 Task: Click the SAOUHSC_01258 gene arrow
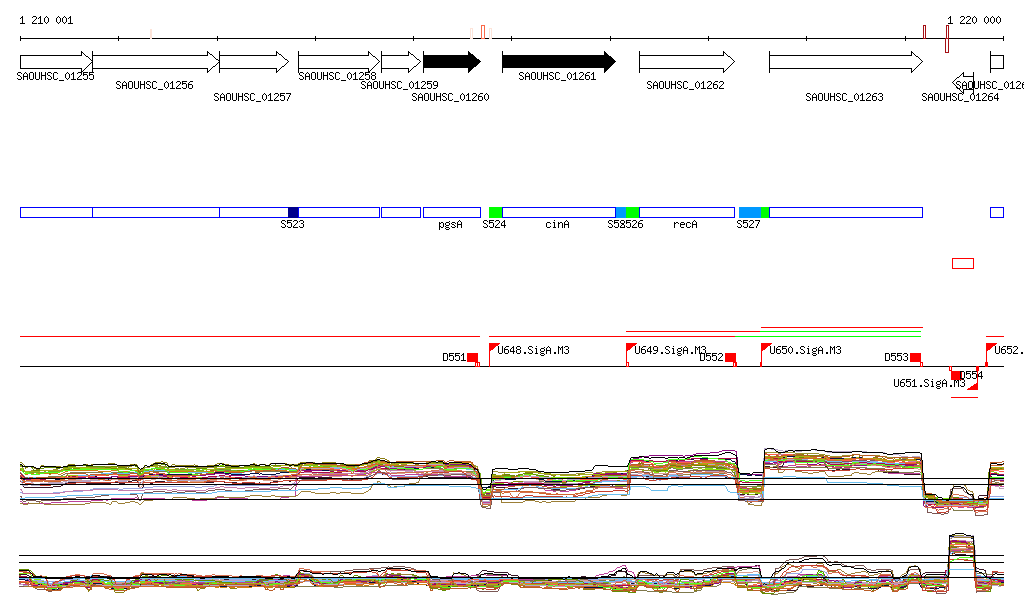[339, 62]
